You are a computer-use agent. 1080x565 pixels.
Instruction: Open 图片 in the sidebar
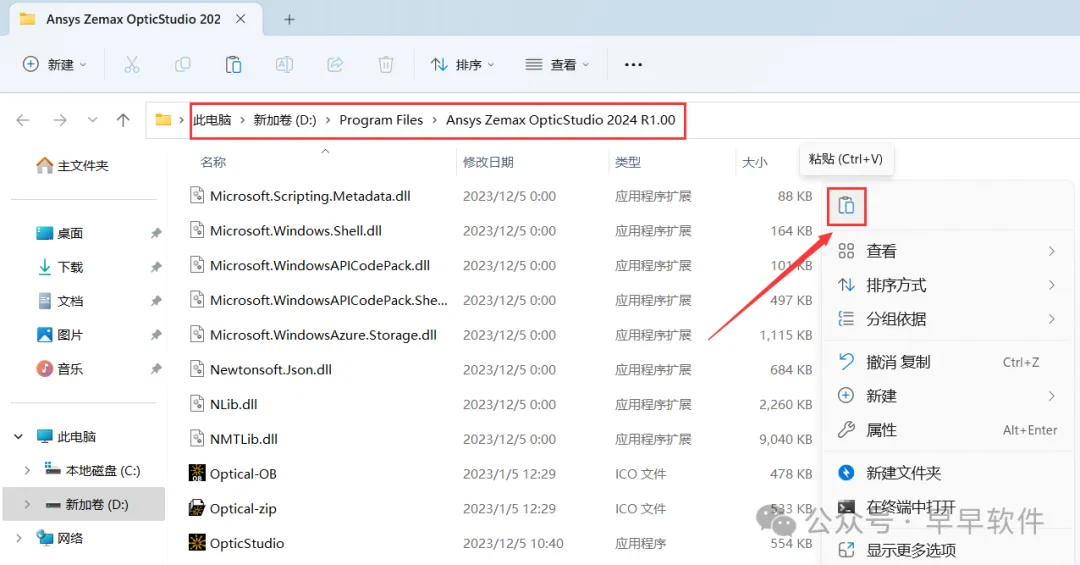59,335
